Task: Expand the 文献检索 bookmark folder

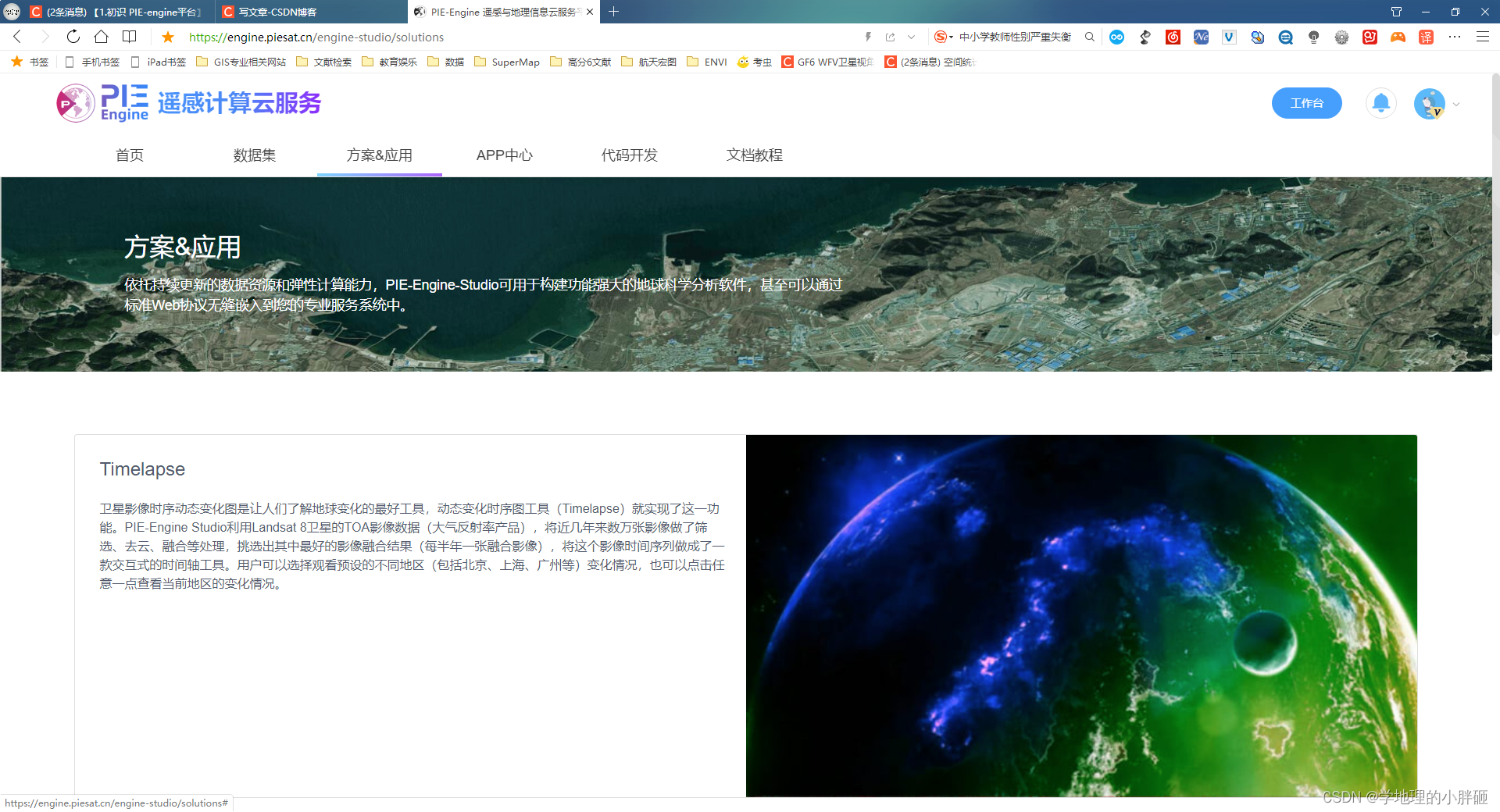Action: click(324, 62)
